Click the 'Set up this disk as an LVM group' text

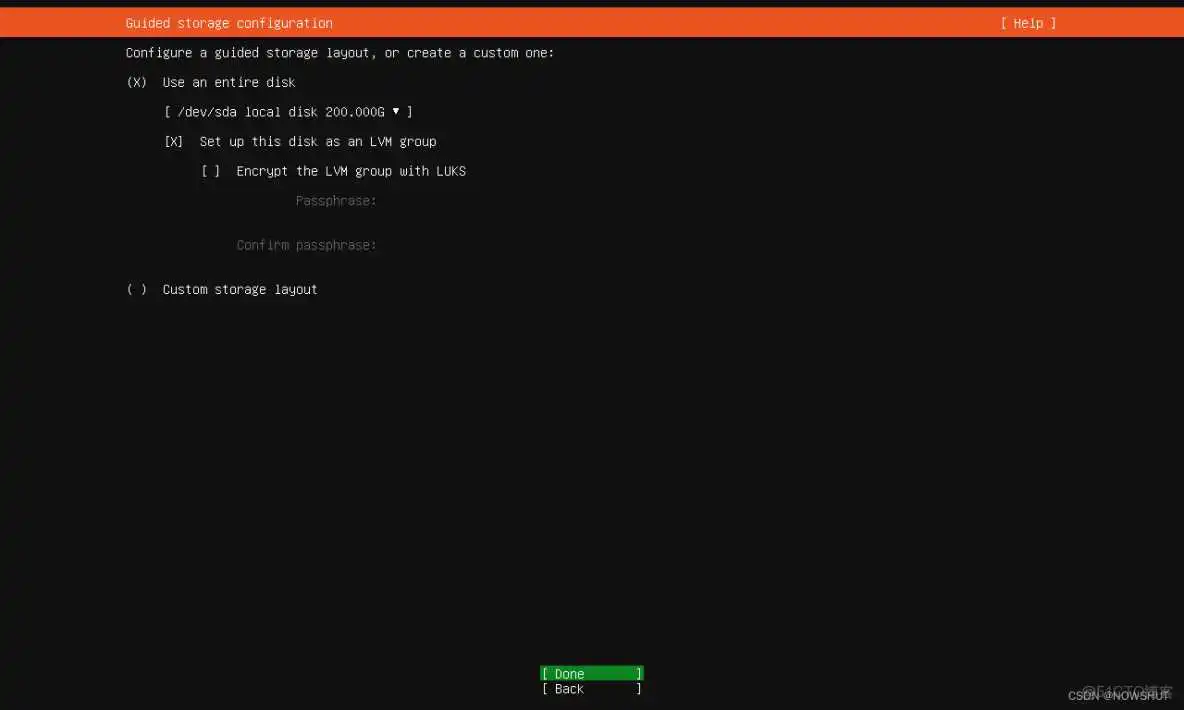(x=318, y=142)
